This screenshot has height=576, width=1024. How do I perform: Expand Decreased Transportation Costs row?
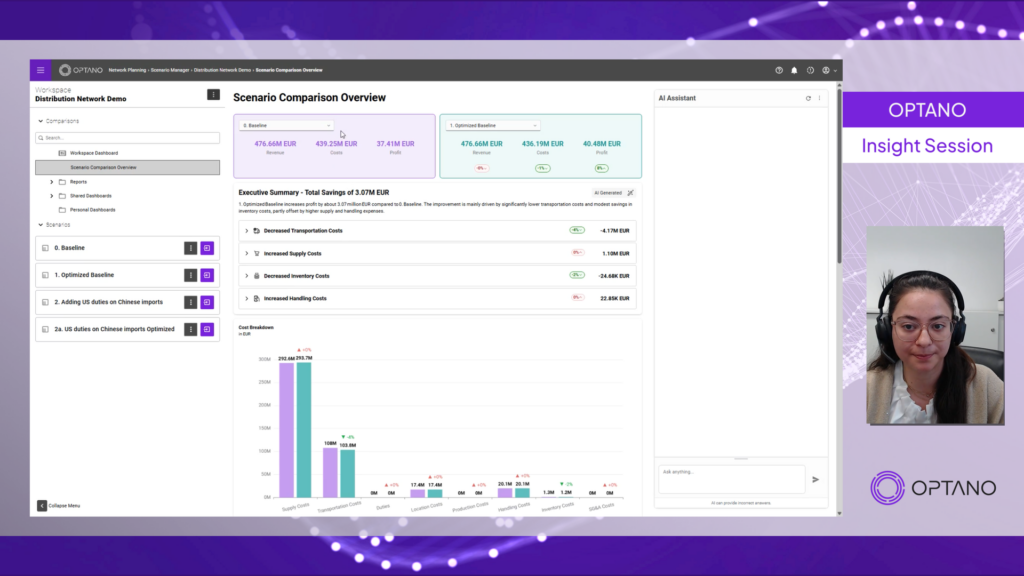tap(247, 231)
